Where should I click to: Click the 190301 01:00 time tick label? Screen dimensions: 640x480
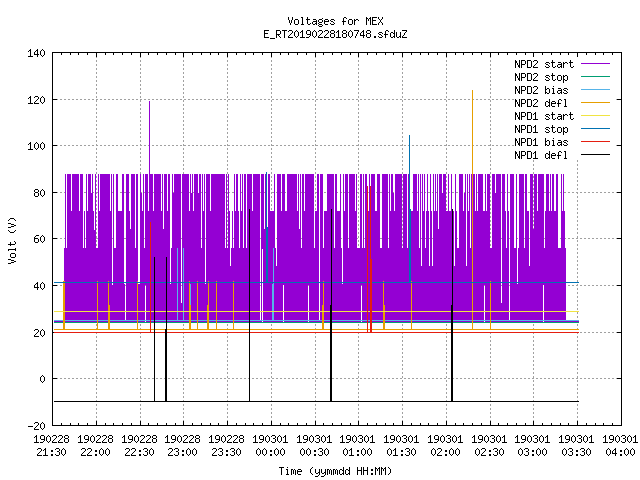[357, 446]
